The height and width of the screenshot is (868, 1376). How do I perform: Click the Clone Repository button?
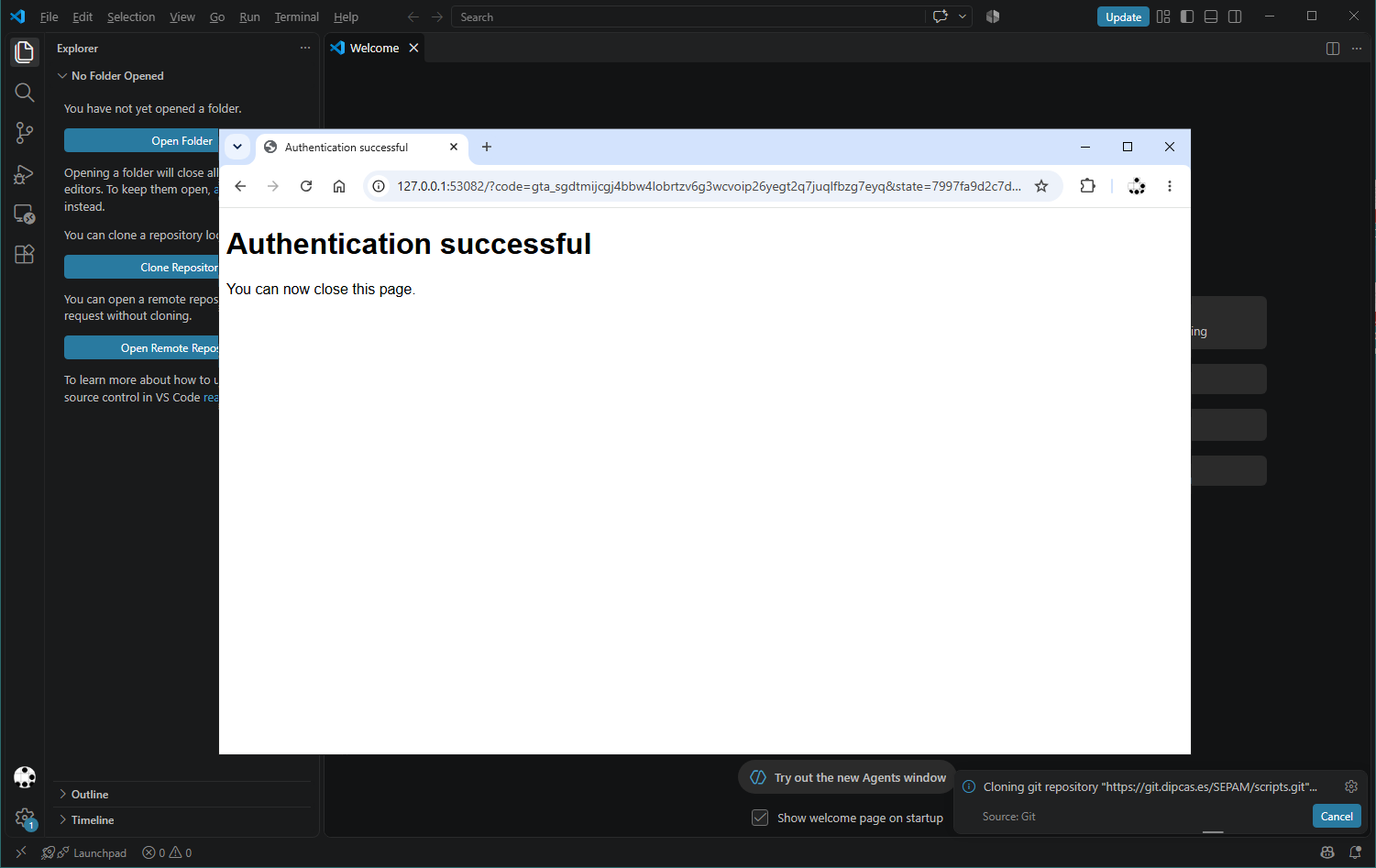coord(142,267)
